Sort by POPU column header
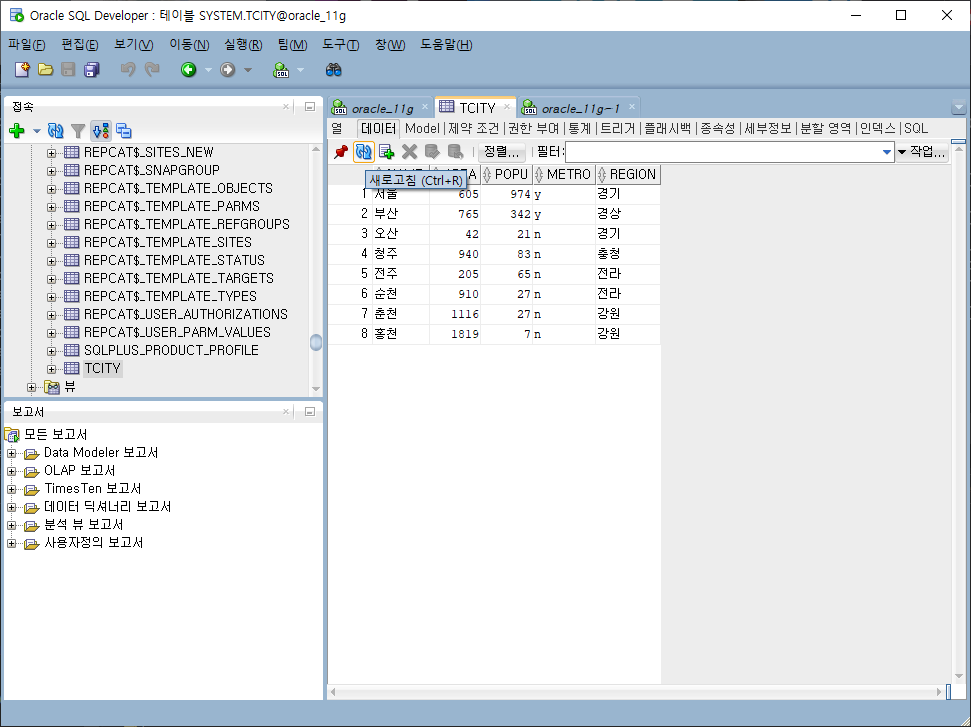Image resolution: width=971 pixels, height=727 pixels. (x=507, y=175)
